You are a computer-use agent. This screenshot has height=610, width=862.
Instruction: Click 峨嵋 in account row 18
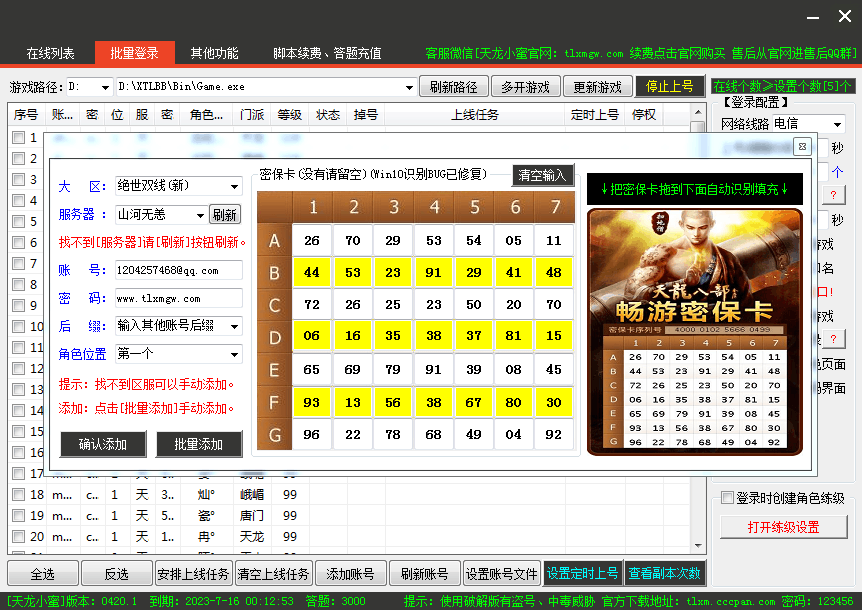[x=252, y=495]
